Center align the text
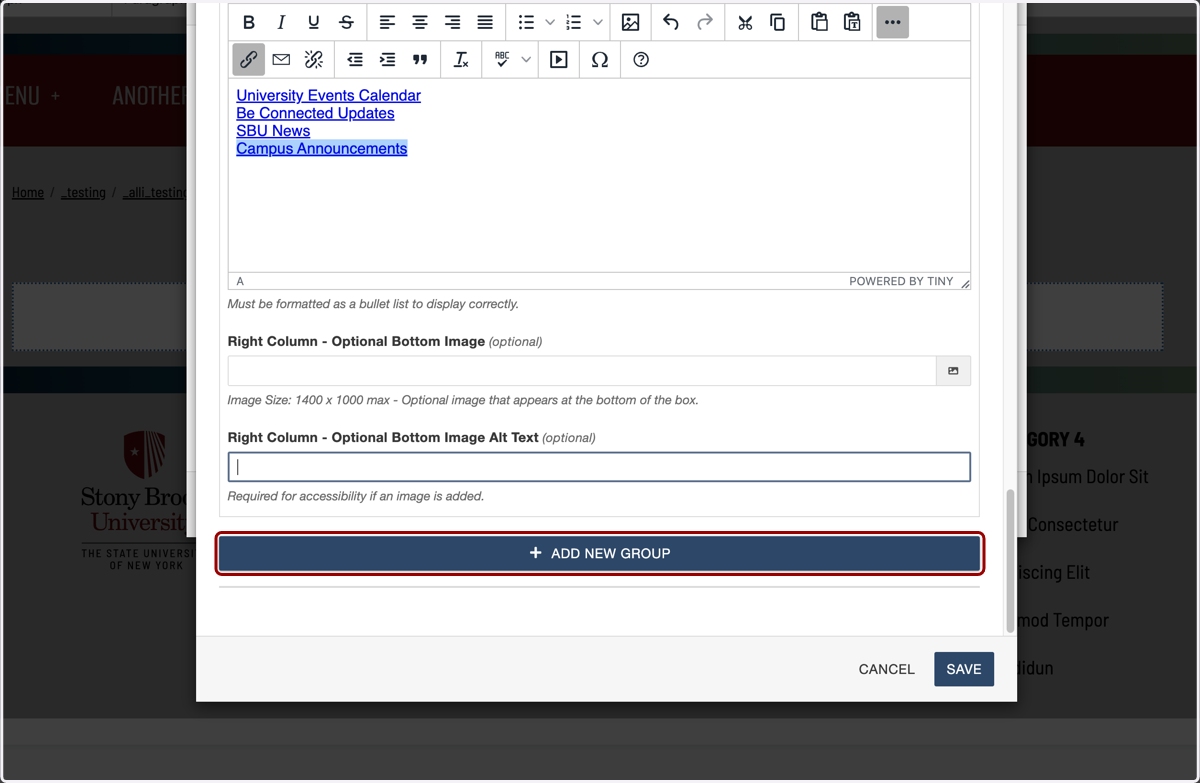This screenshot has width=1200, height=783. click(x=420, y=22)
